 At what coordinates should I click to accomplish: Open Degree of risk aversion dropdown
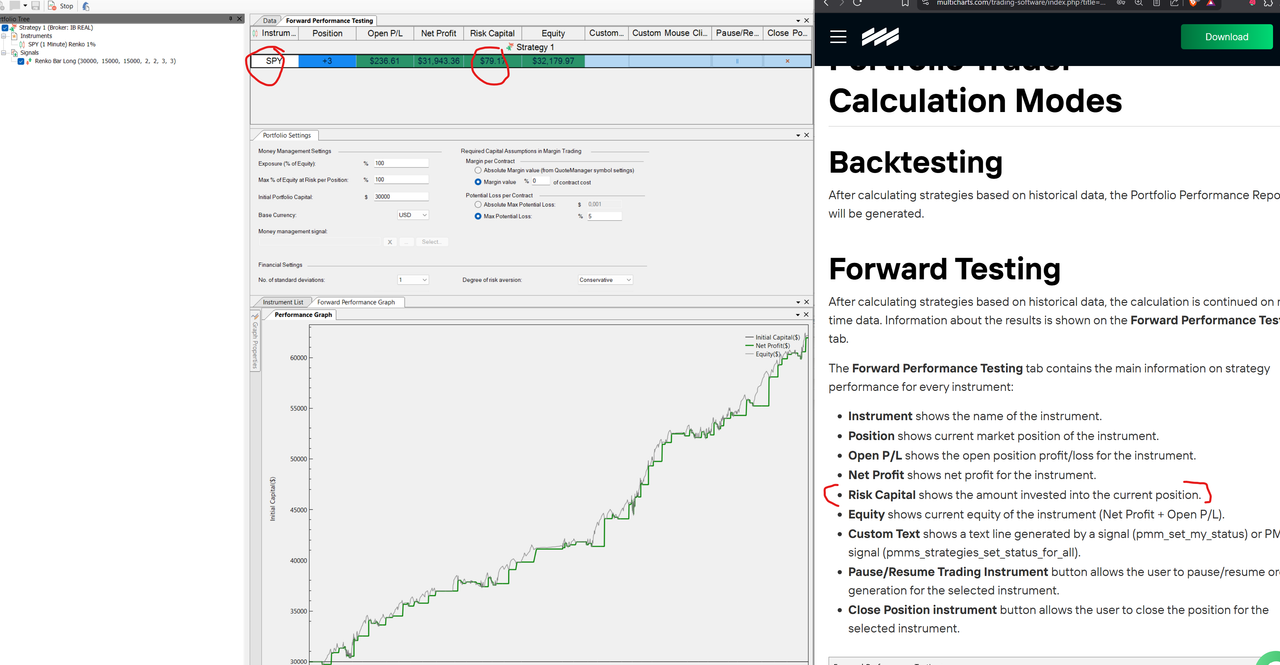pyautogui.click(x=605, y=280)
